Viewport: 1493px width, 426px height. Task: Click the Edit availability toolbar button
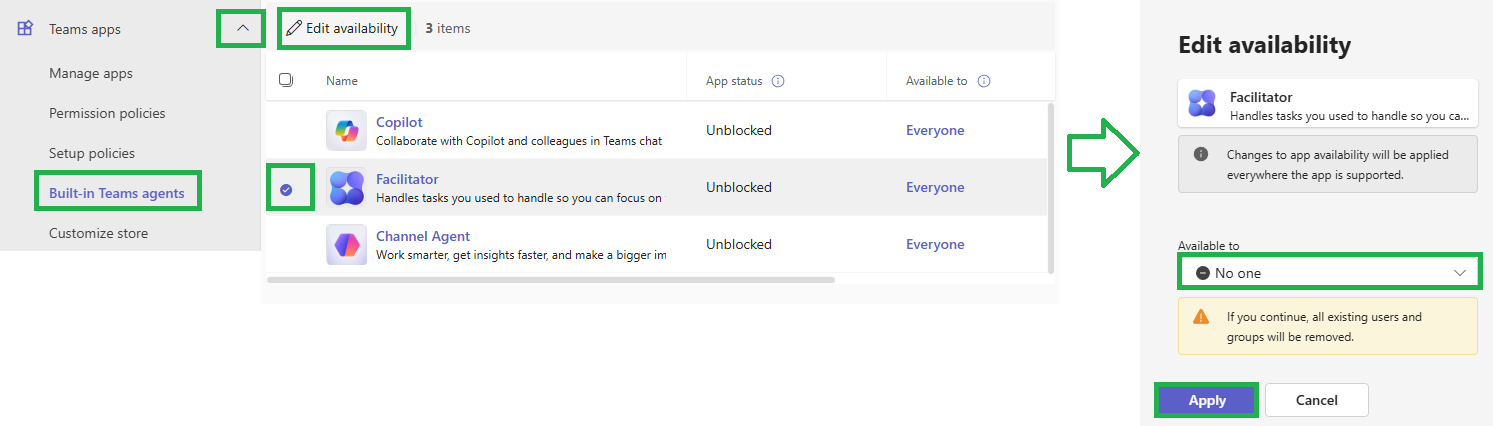342,28
